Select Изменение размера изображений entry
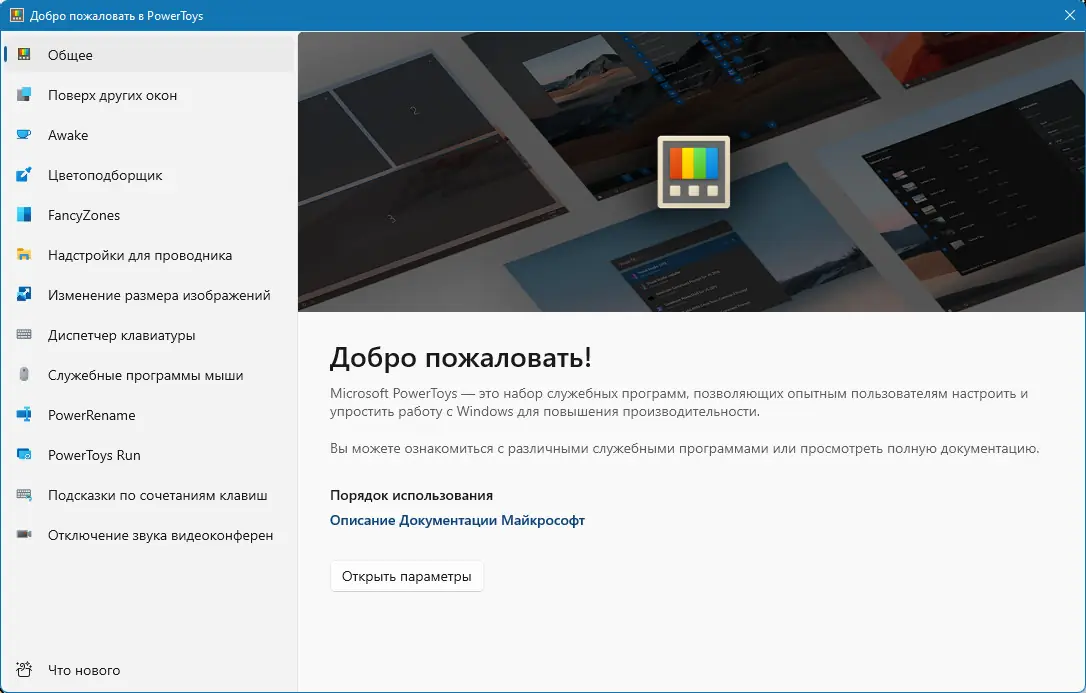The height and width of the screenshot is (693, 1086). [x=149, y=295]
